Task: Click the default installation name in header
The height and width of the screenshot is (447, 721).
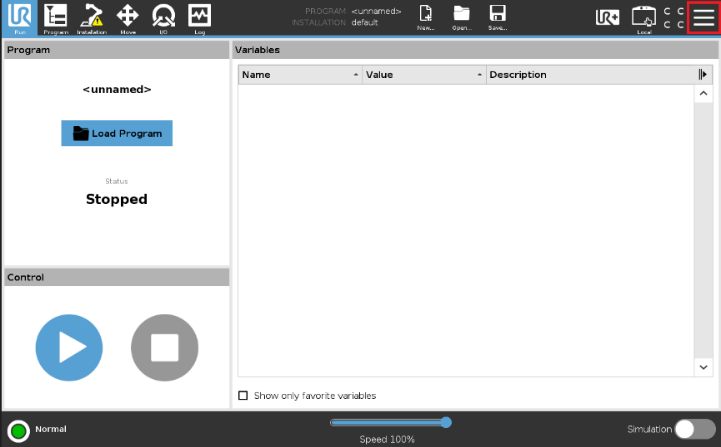Action: (x=365, y=23)
